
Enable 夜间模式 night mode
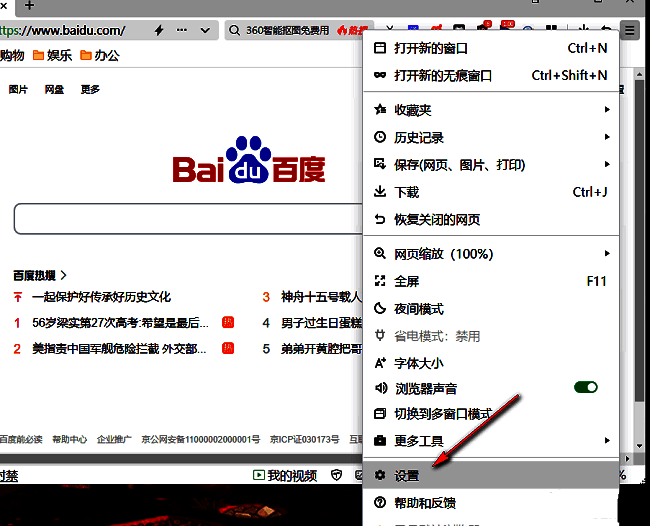(418, 309)
